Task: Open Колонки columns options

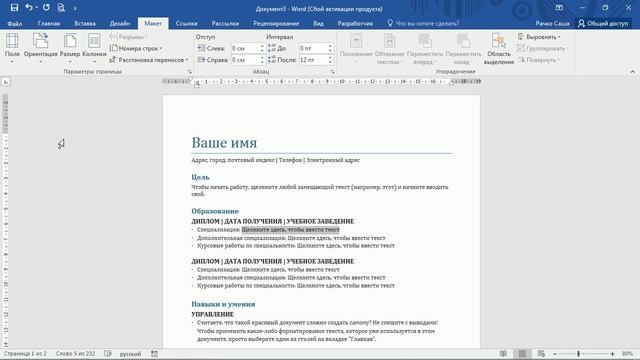Action: [94, 48]
